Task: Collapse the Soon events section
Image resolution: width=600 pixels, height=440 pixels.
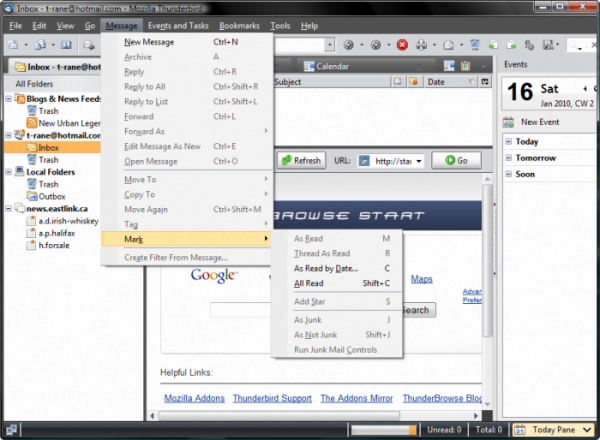Action: (x=509, y=174)
